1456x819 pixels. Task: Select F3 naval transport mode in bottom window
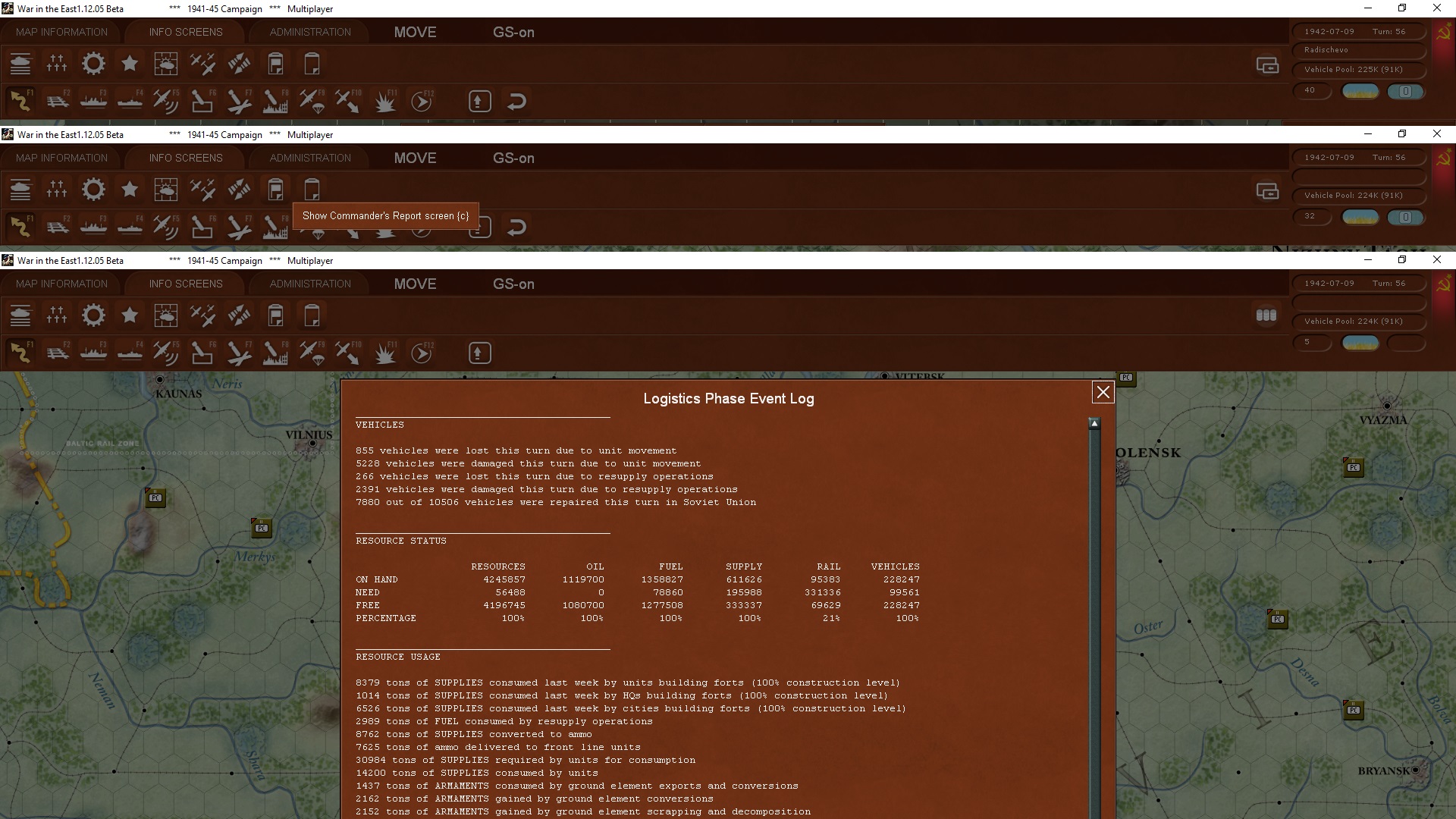pyautogui.click(x=93, y=353)
